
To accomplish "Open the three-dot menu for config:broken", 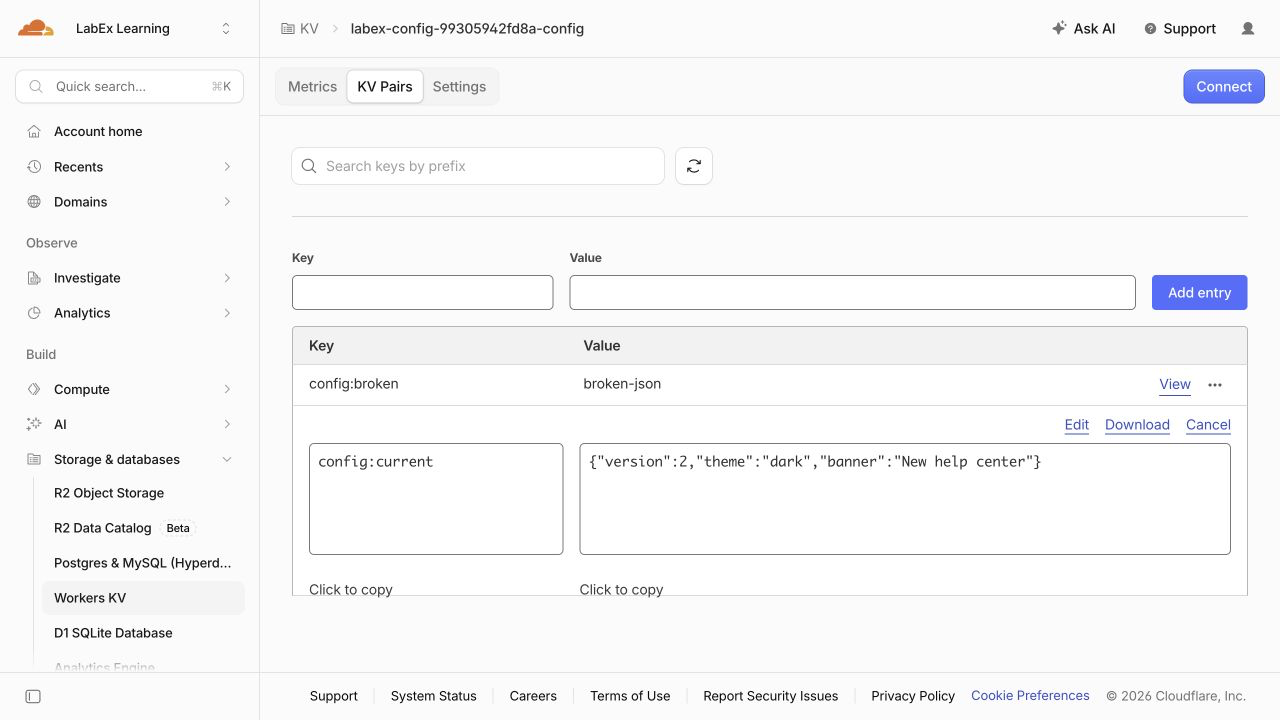I will [x=1215, y=385].
